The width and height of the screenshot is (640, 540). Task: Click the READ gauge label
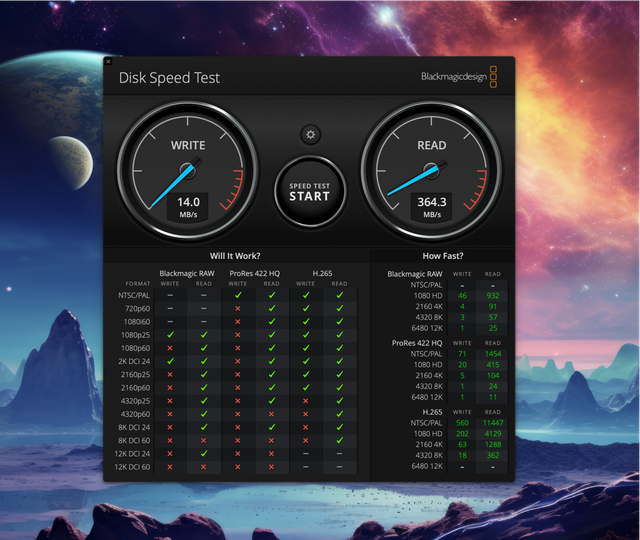(431, 145)
